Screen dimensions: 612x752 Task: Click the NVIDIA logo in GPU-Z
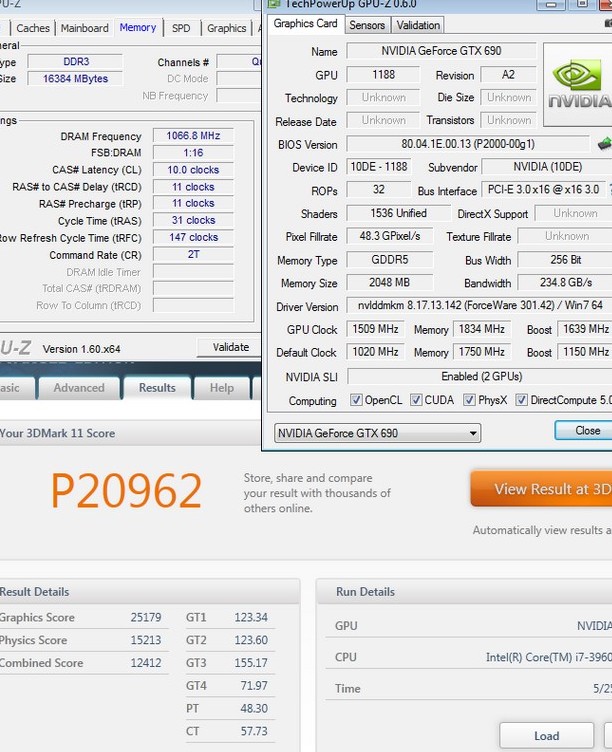578,84
